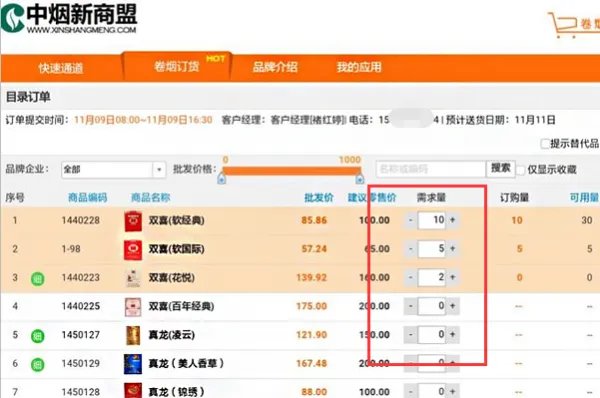600x398 pixels.
Task: Enable 提示替代品 checkbox
Action: 545,144
